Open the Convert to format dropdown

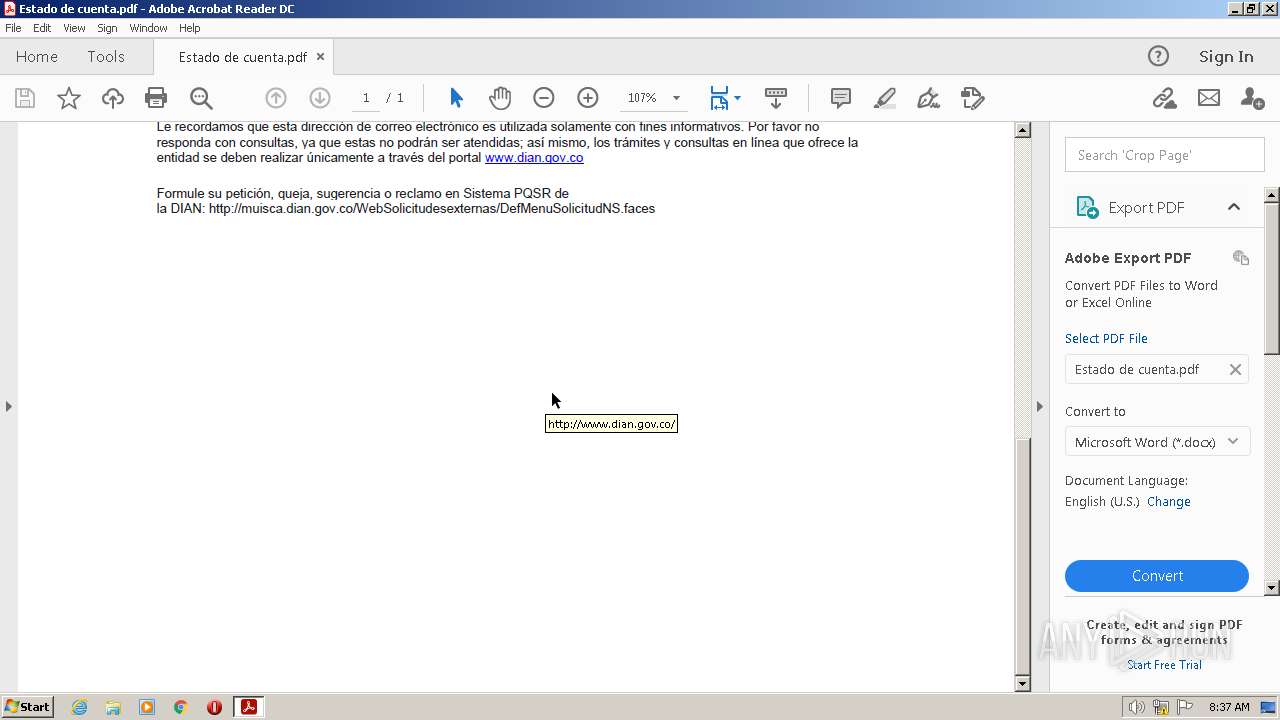click(x=1157, y=442)
